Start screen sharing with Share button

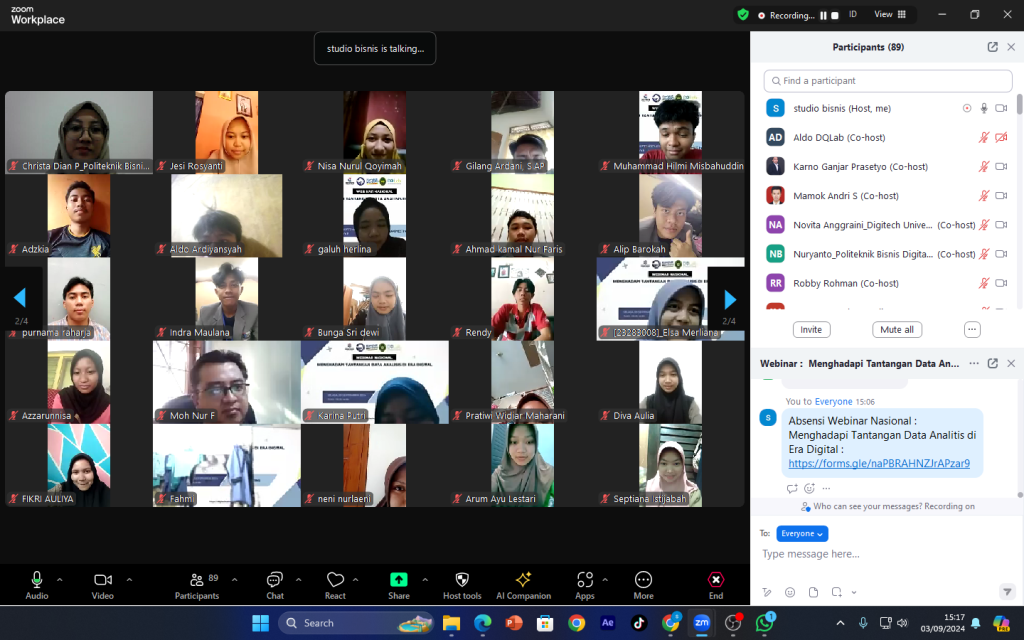pos(398,585)
